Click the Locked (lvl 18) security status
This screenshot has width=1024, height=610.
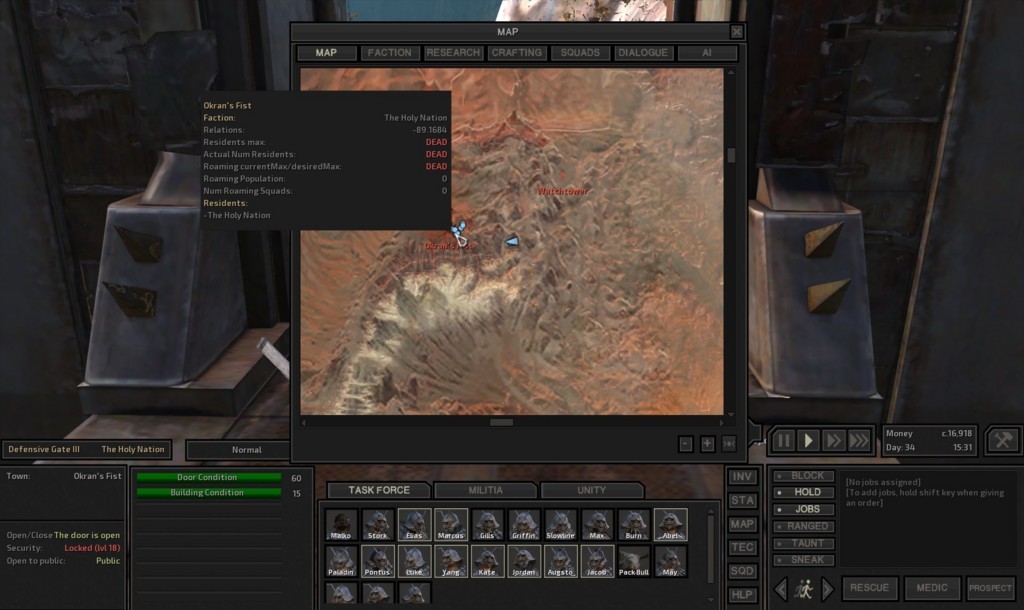click(x=92, y=548)
